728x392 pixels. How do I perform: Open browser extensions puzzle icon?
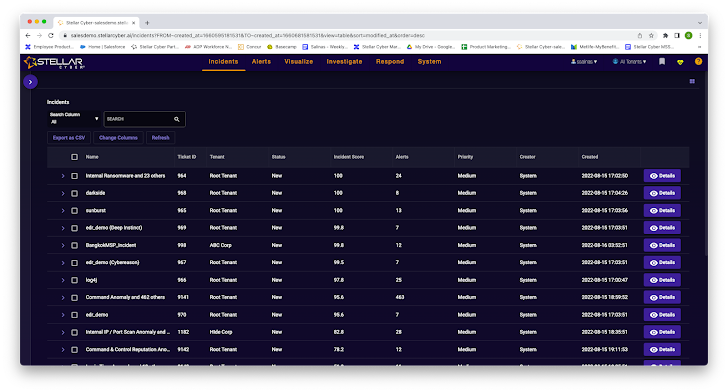point(665,35)
